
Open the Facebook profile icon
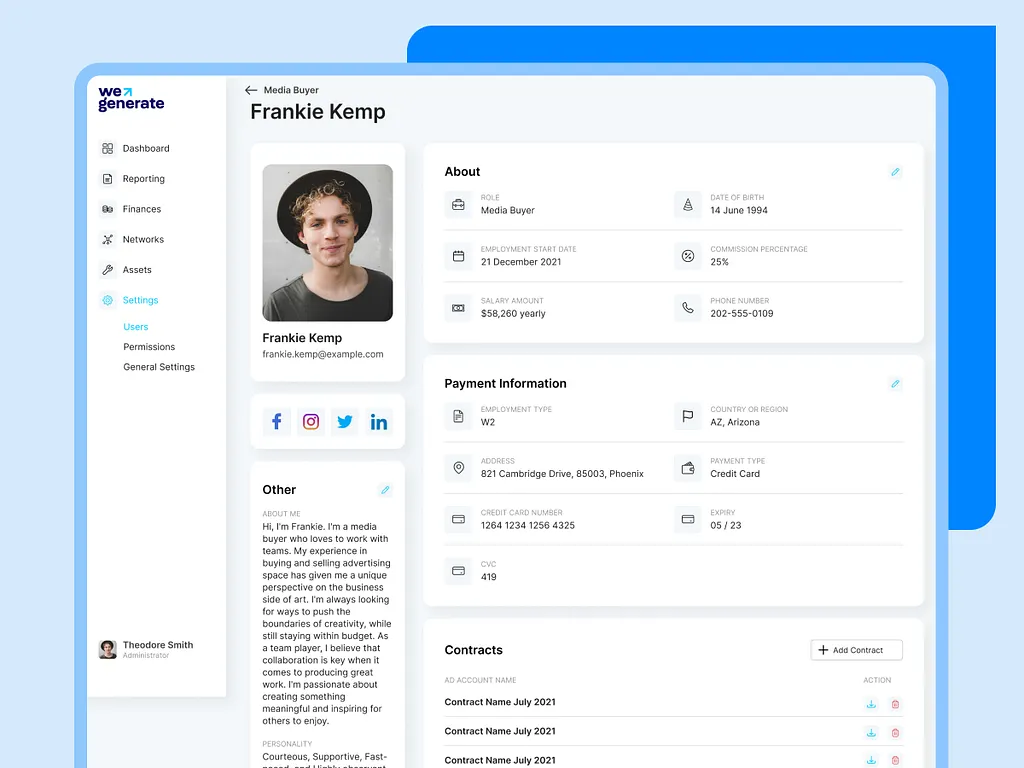(x=276, y=422)
